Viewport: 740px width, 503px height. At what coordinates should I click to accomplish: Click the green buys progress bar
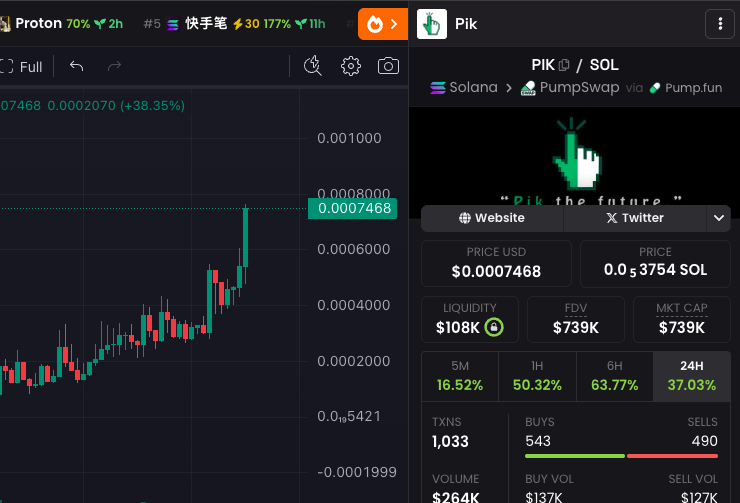coord(575,456)
